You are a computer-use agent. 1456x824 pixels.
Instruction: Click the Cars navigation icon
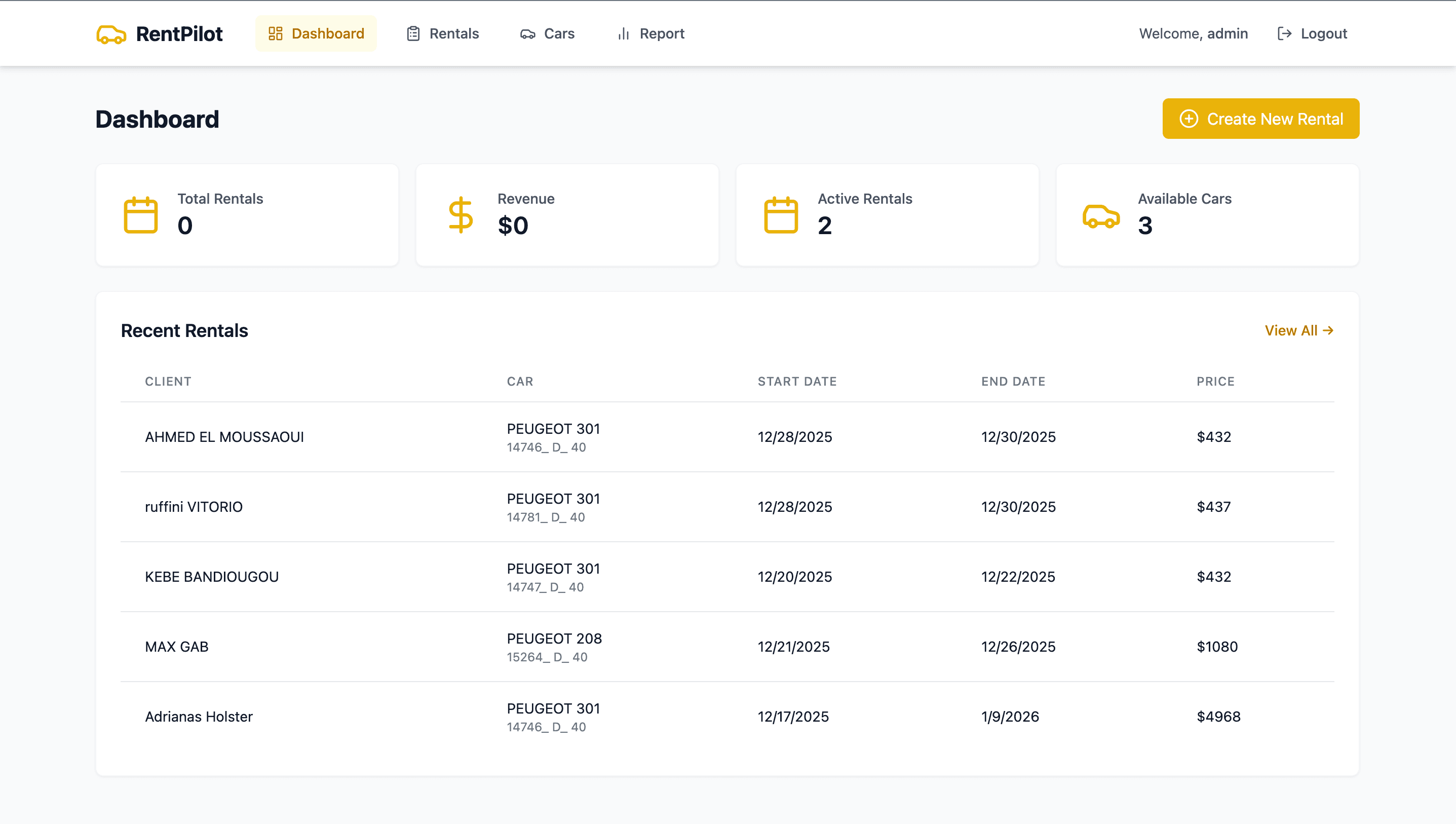(527, 34)
